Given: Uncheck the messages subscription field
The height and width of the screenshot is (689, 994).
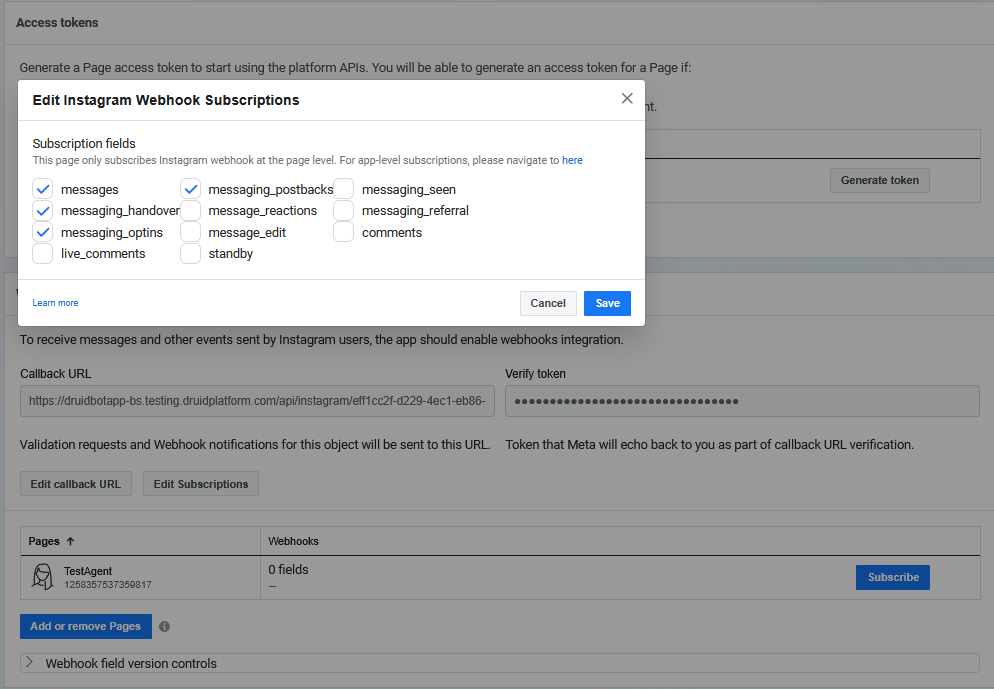Looking at the screenshot, I should pyautogui.click(x=42, y=189).
